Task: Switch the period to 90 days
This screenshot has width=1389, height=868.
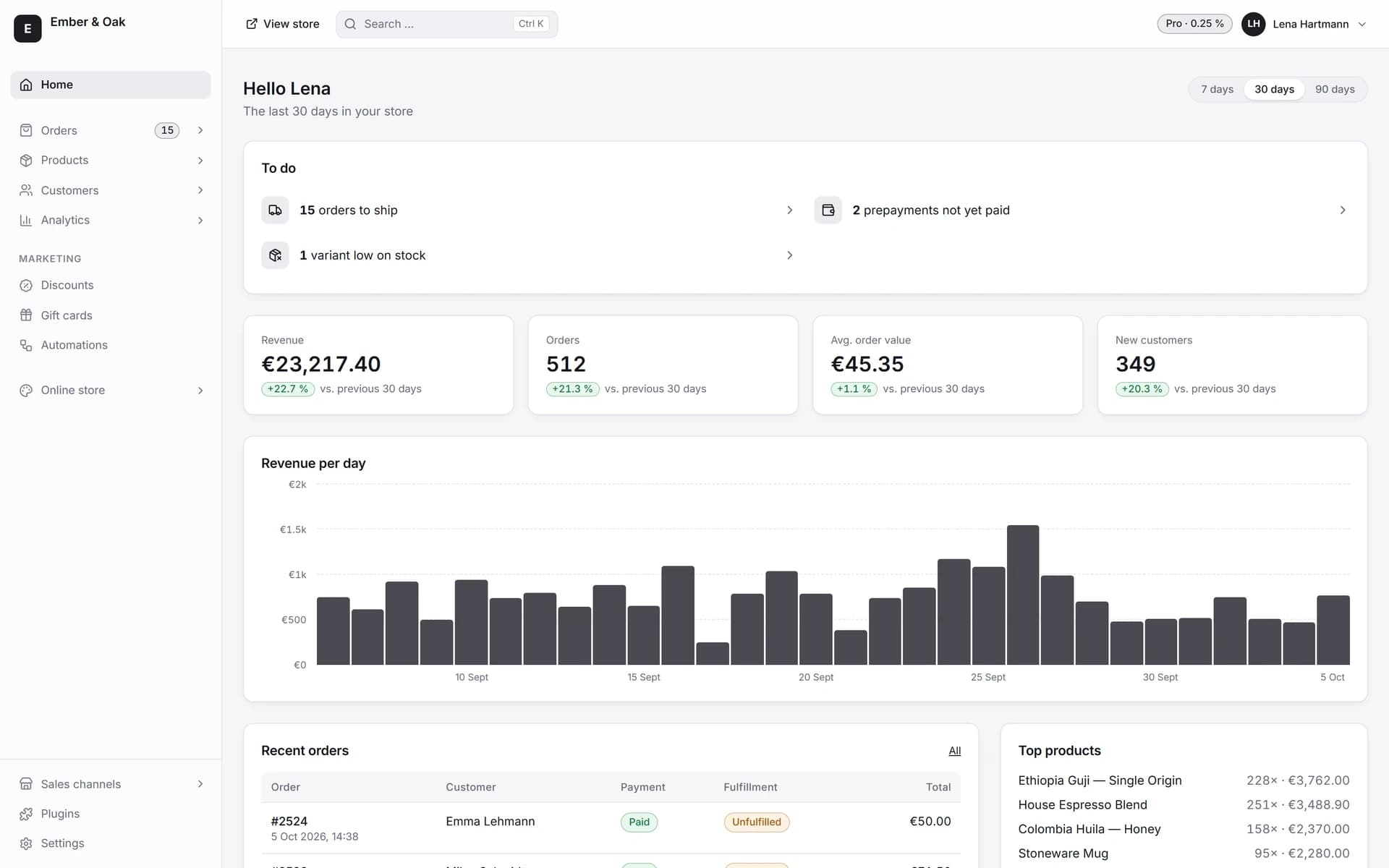Action: point(1335,89)
